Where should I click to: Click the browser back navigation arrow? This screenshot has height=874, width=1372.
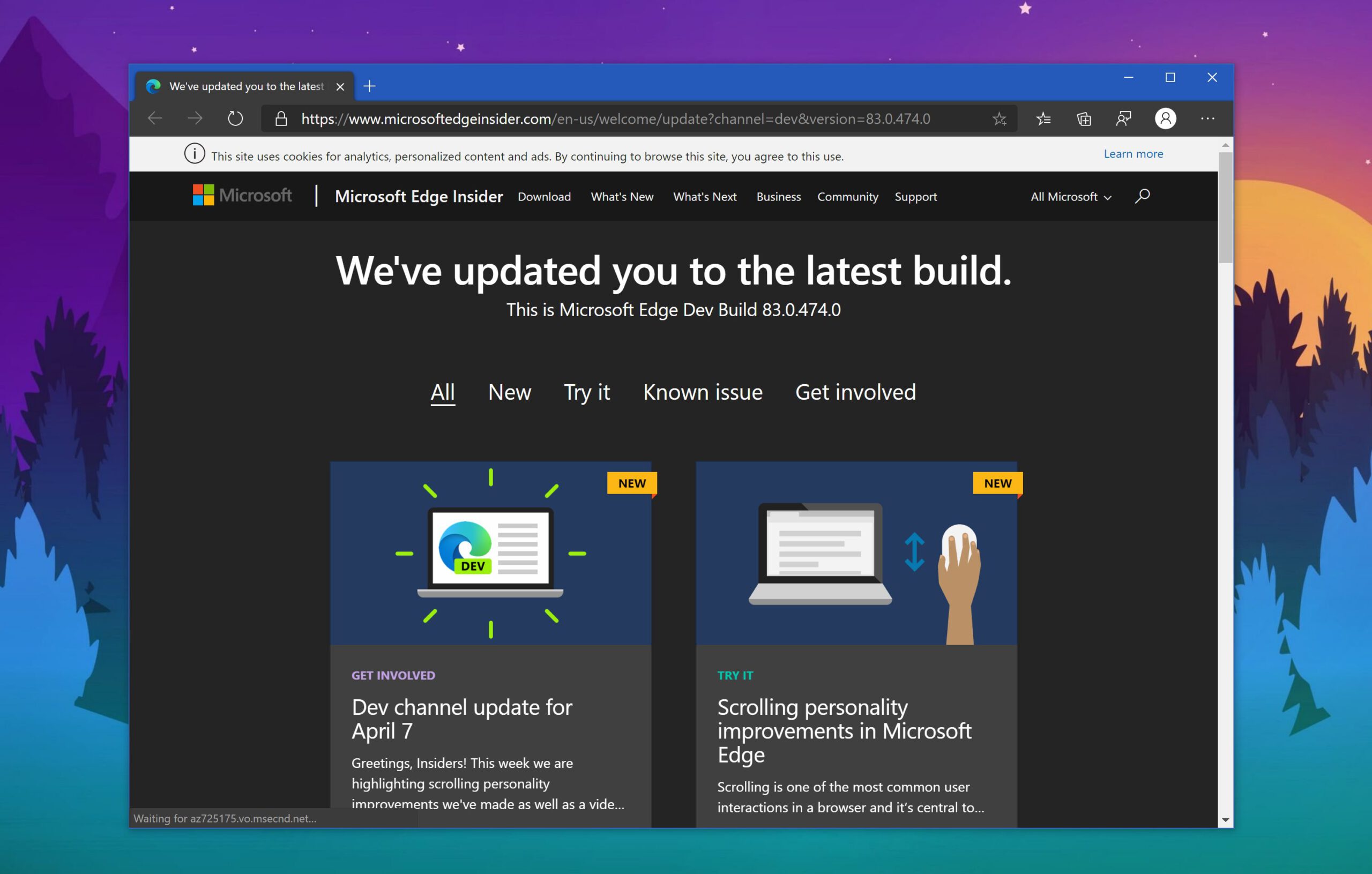click(x=156, y=118)
